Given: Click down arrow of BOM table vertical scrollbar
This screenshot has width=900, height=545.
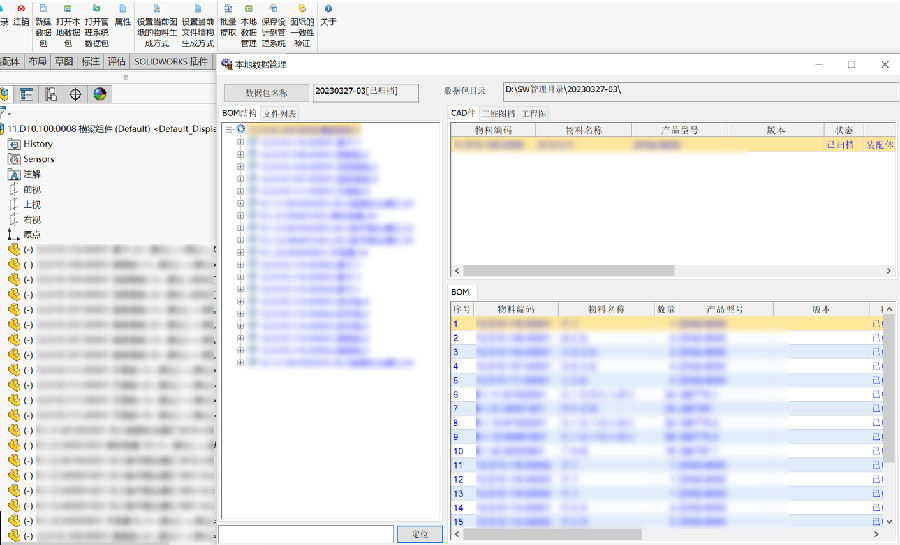Looking at the screenshot, I should (889, 521).
